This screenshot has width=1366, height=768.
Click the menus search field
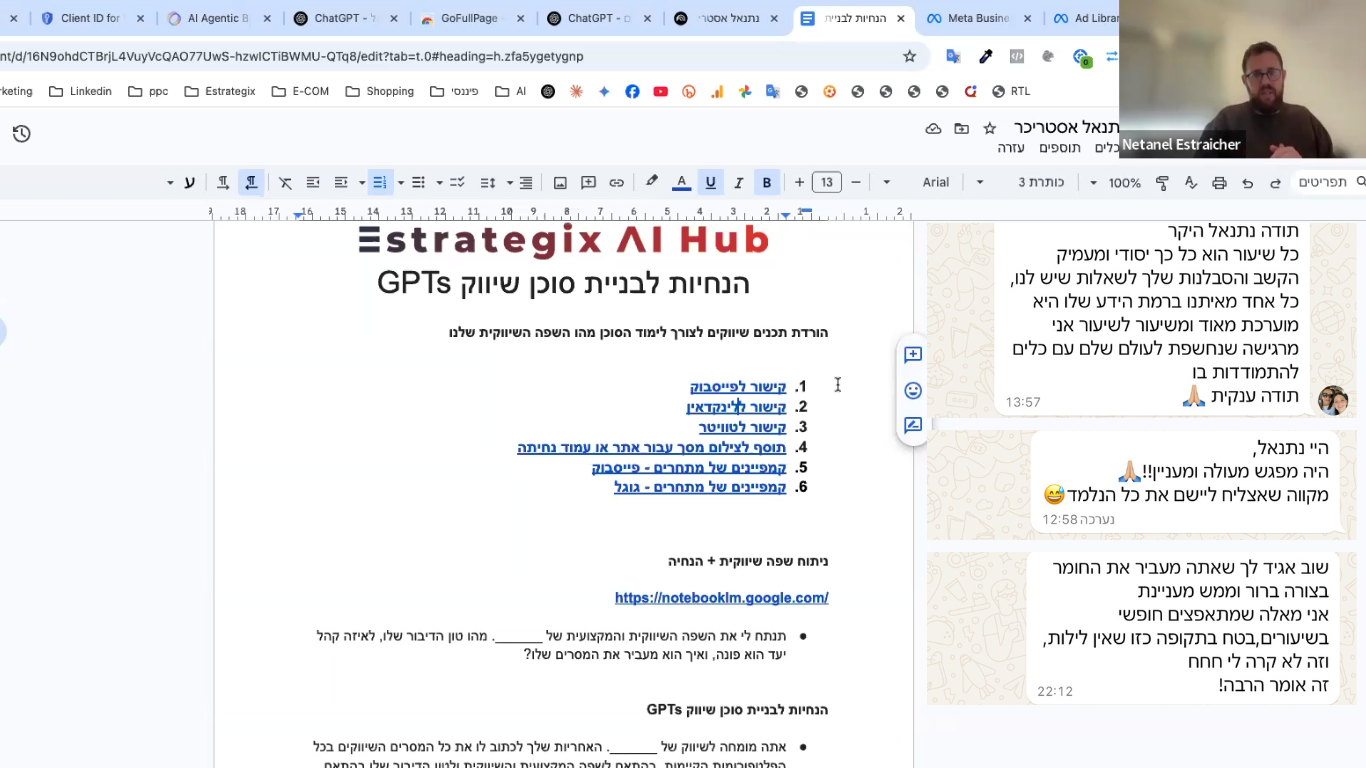(1330, 182)
